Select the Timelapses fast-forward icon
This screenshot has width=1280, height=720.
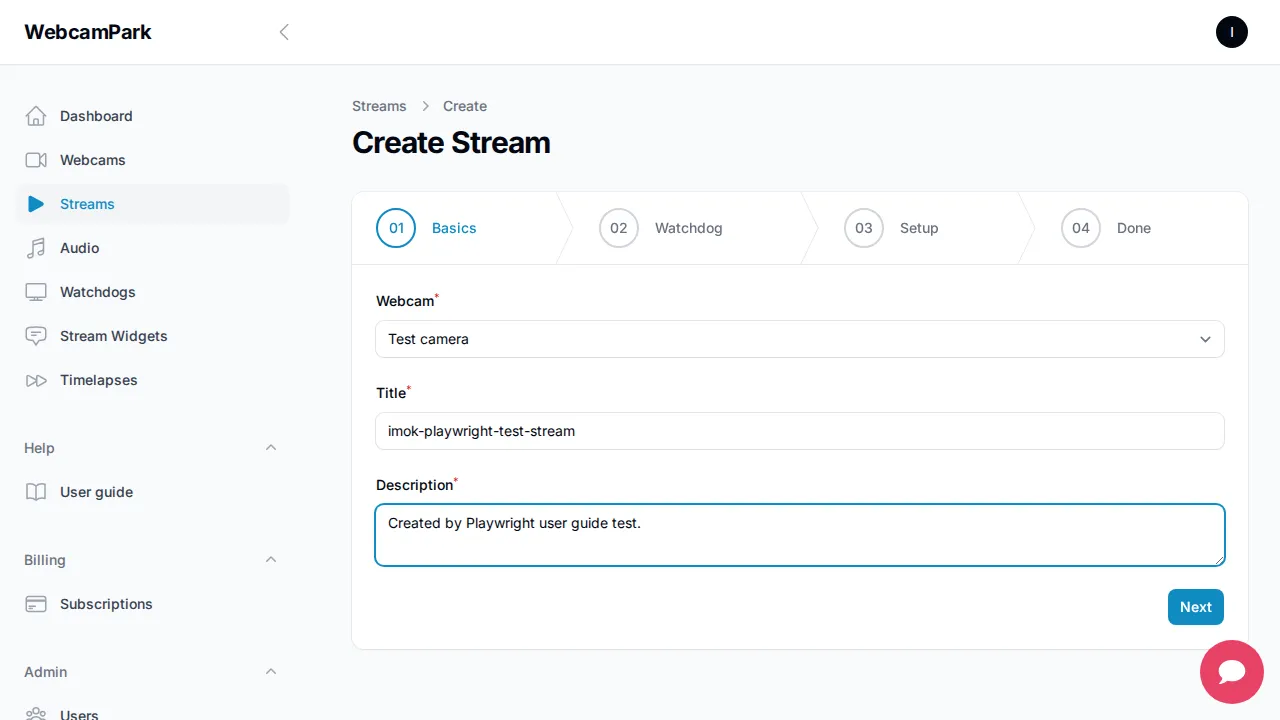coord(36,380)
